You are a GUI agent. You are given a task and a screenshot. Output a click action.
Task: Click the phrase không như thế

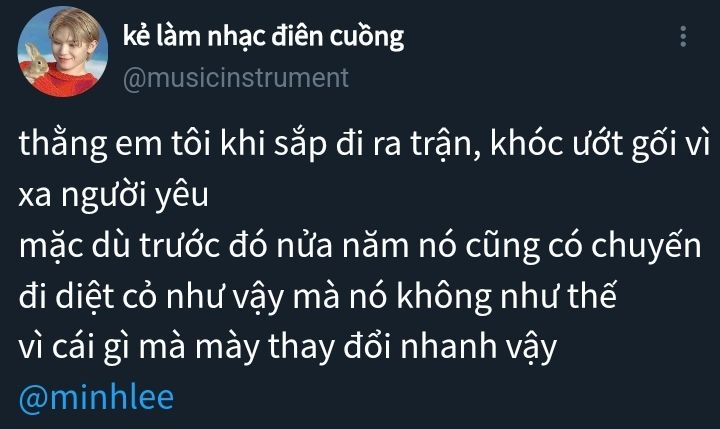click(x=506, y=296)
